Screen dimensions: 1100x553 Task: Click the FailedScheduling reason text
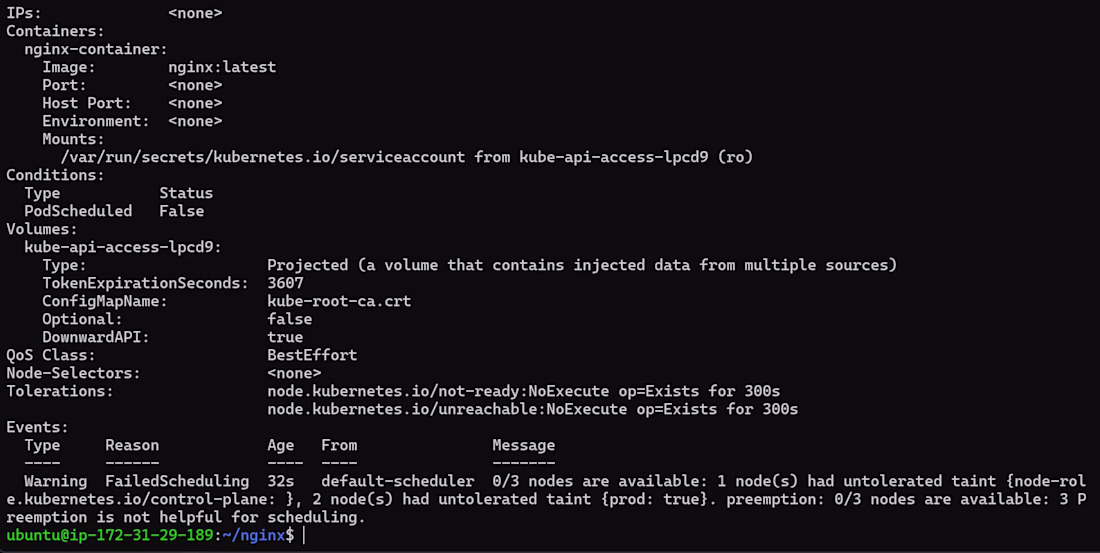[177, 481]
